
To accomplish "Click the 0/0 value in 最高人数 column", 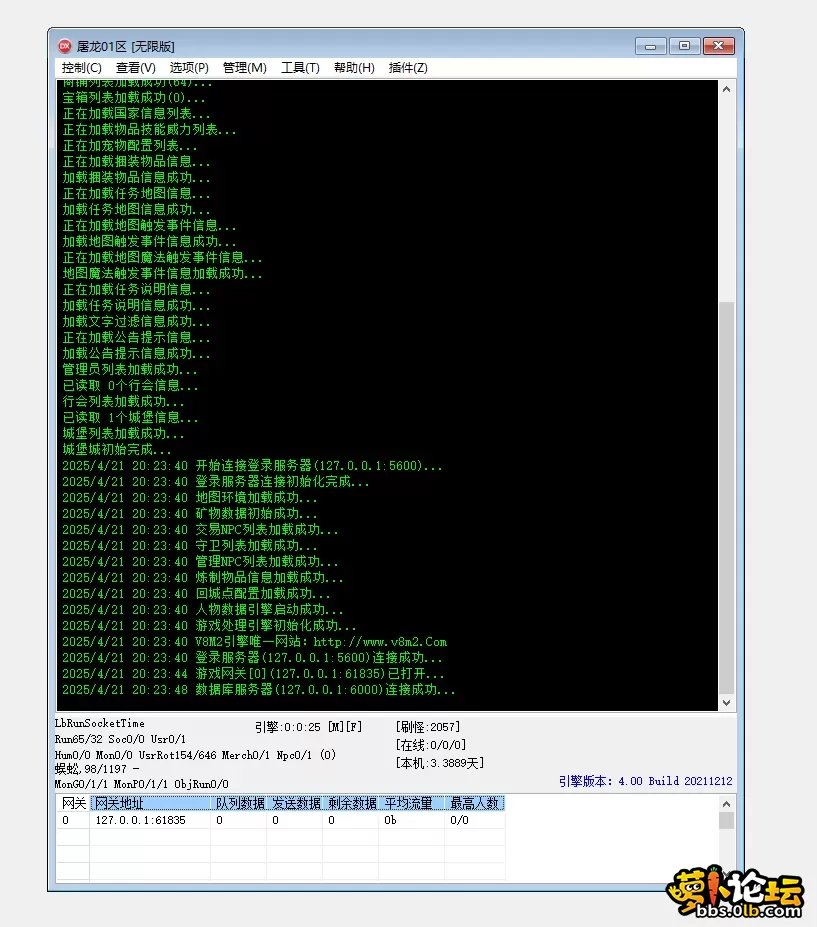I will pyautogui.click(x=459, y=821).
